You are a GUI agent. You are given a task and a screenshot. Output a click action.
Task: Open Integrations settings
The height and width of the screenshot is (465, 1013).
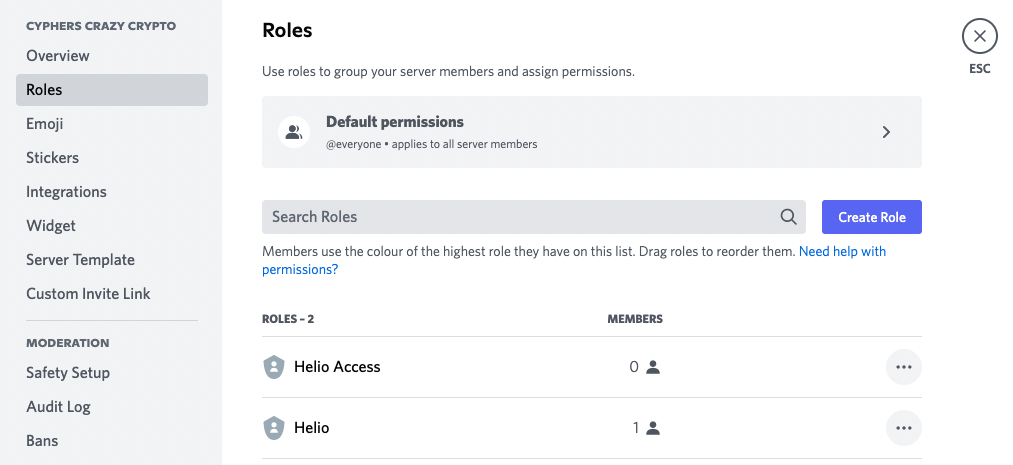coord(66,192)
